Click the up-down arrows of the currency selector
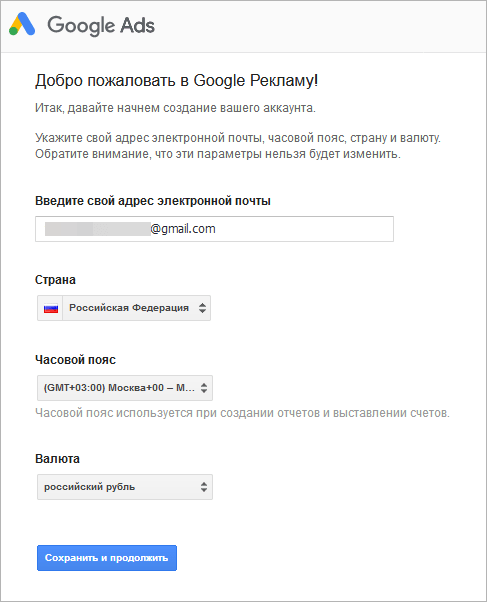This screenshot has height=602, width=487. point(204,487)
